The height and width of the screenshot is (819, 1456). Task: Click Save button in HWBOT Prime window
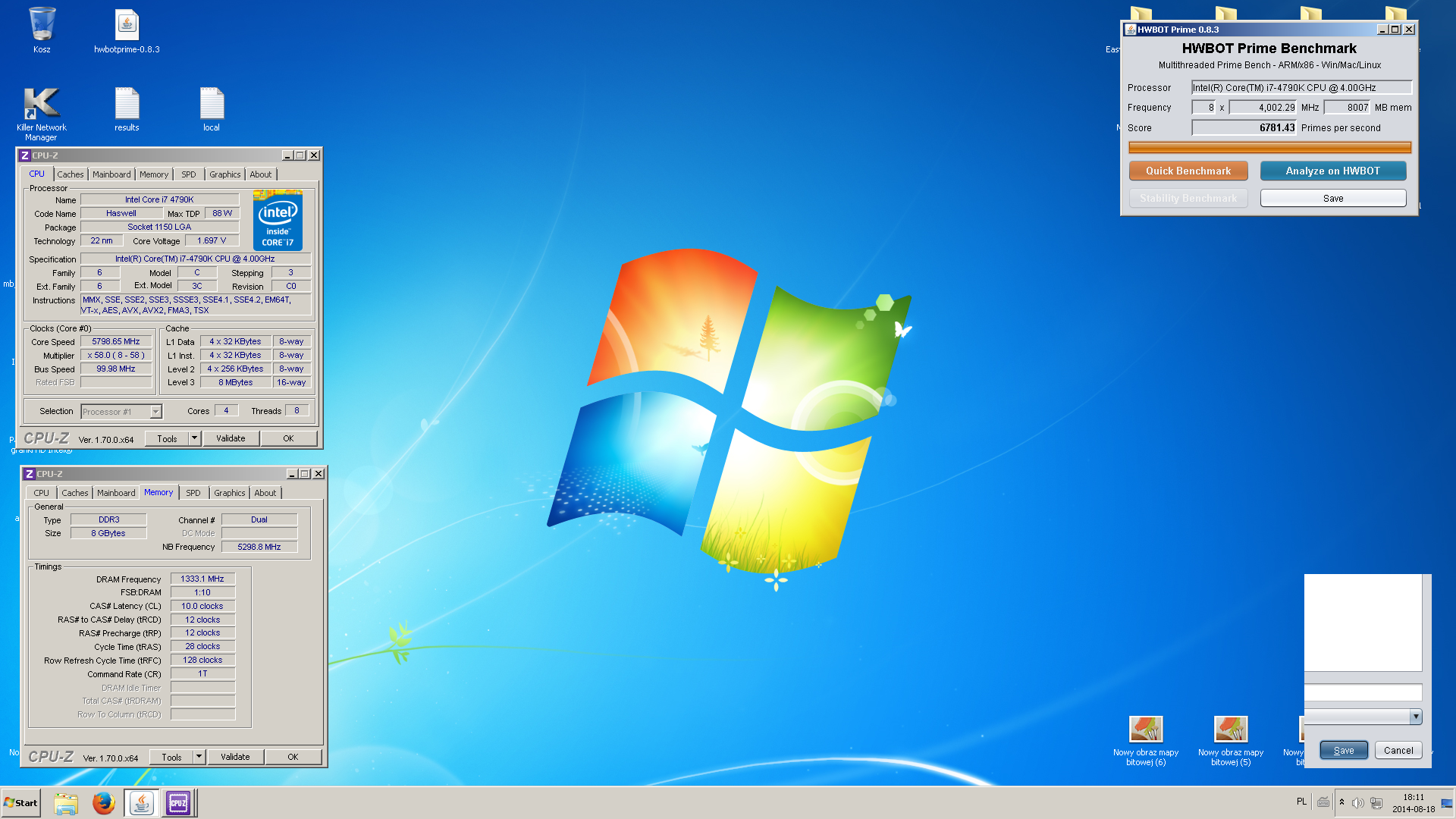(x=1333, y=198)
